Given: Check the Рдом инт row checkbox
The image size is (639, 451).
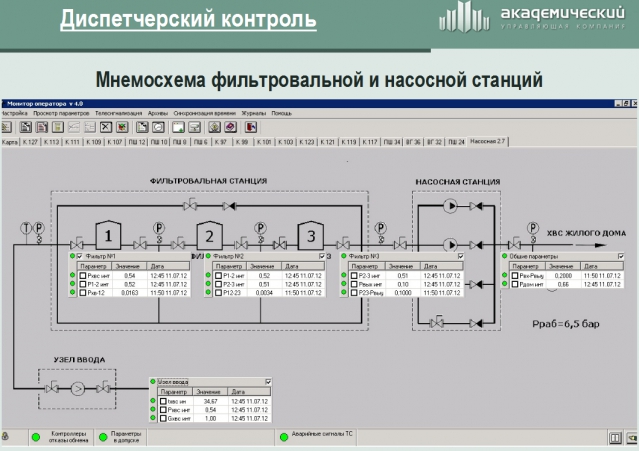Looking at the screenshot, I should [515, 284].
